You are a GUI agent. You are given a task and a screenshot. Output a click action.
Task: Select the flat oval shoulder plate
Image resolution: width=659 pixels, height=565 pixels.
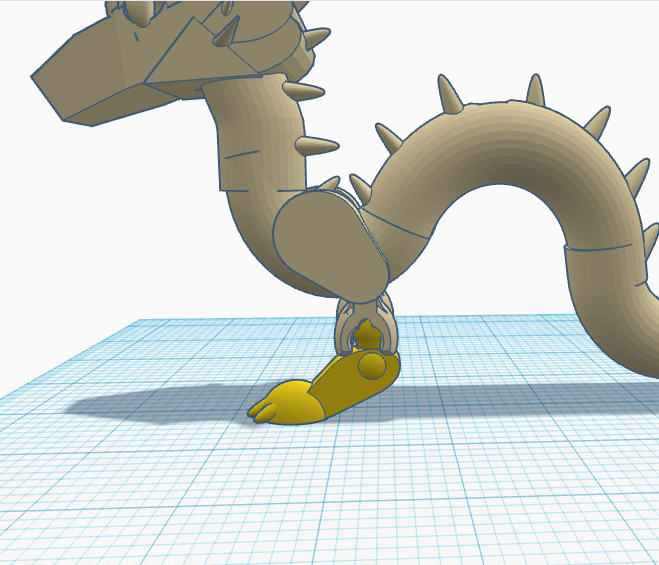tap(330, 246)
